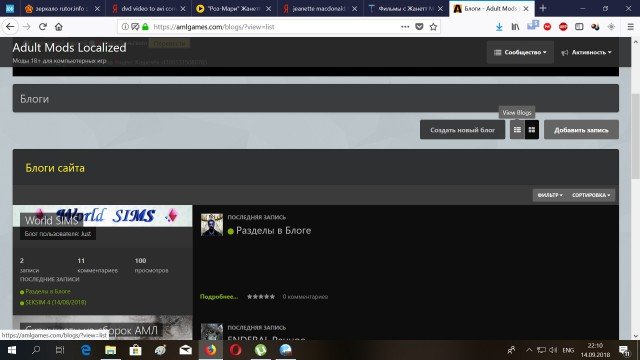The height and width of the screenshot is (360, 640).
Task: Switch to list view for blogs
Action: coord(517,130)
